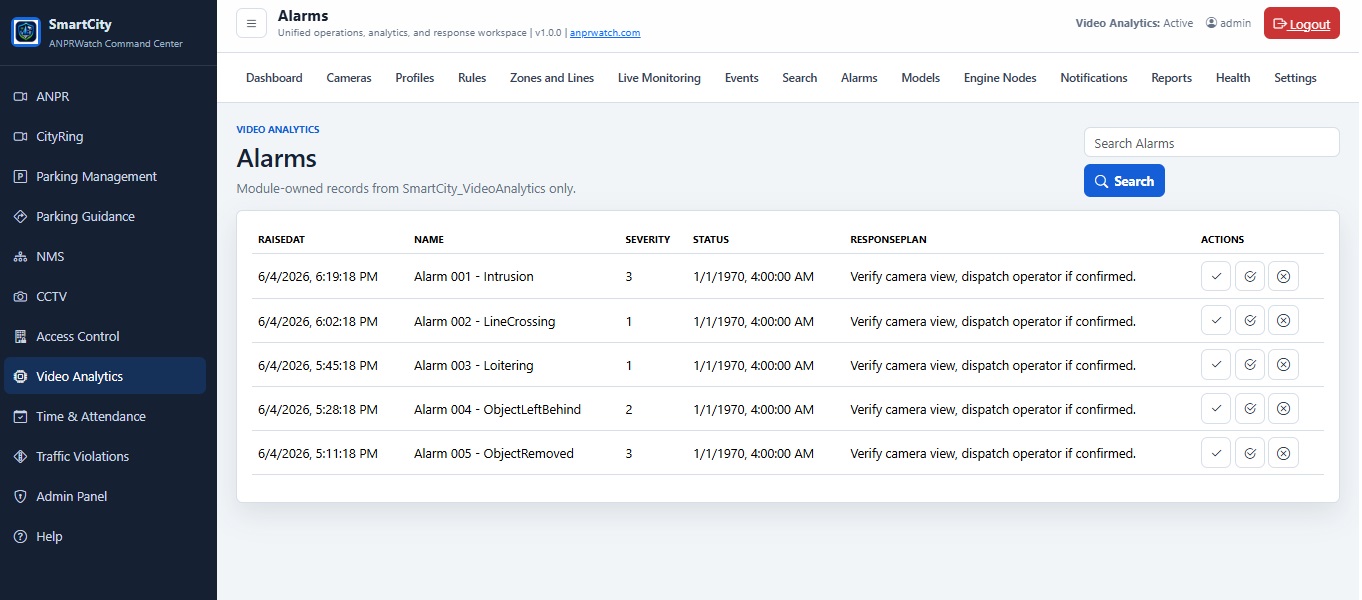Dismiss Alarm 002 - LineCrossing with X icon
Screen dimensions: 1362x600
point(1284,321)
